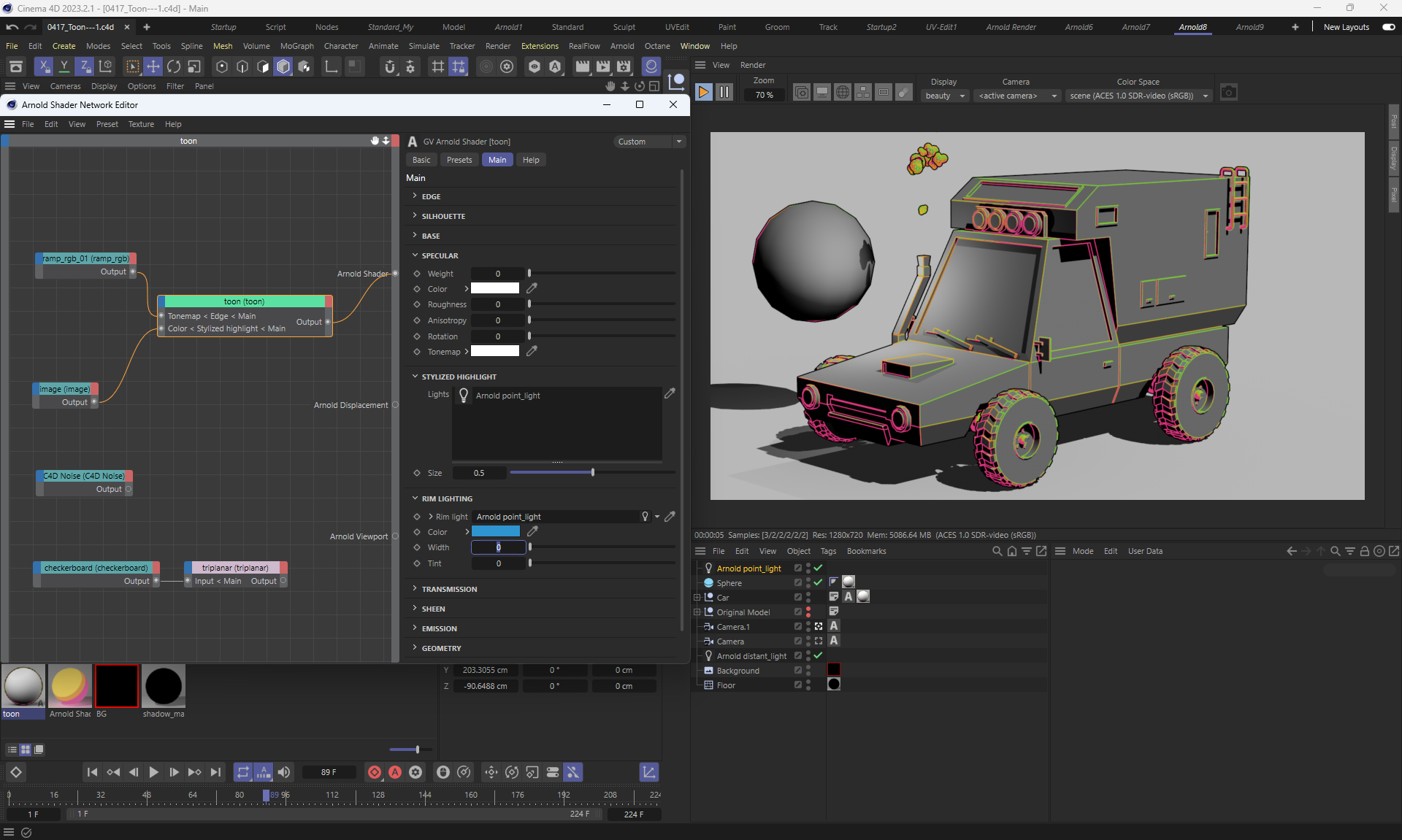Select the Move tool in toolbar
Screen dimensions: 1402x840
[153, 66]
